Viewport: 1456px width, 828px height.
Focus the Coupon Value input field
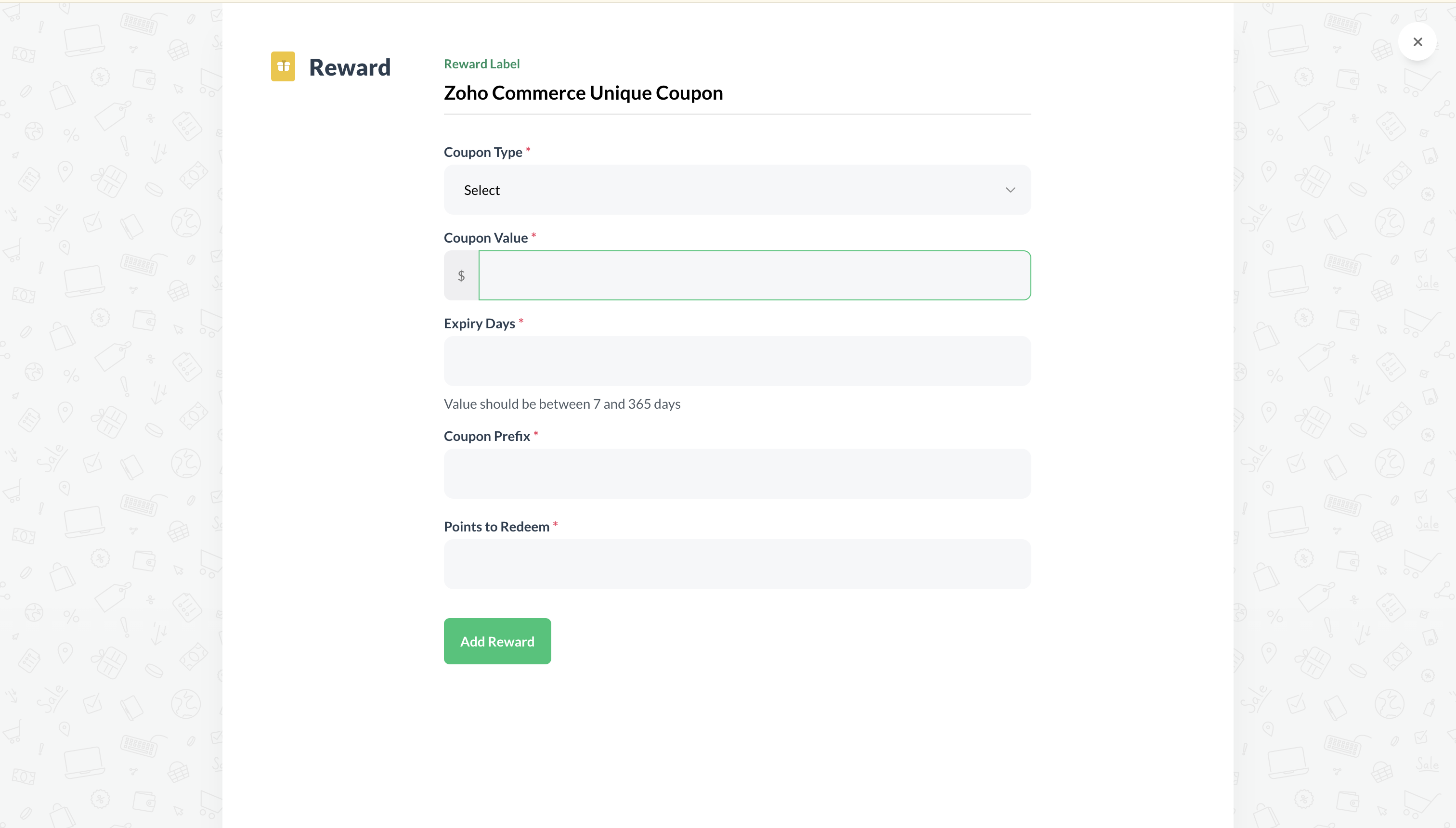pos(754,275)
